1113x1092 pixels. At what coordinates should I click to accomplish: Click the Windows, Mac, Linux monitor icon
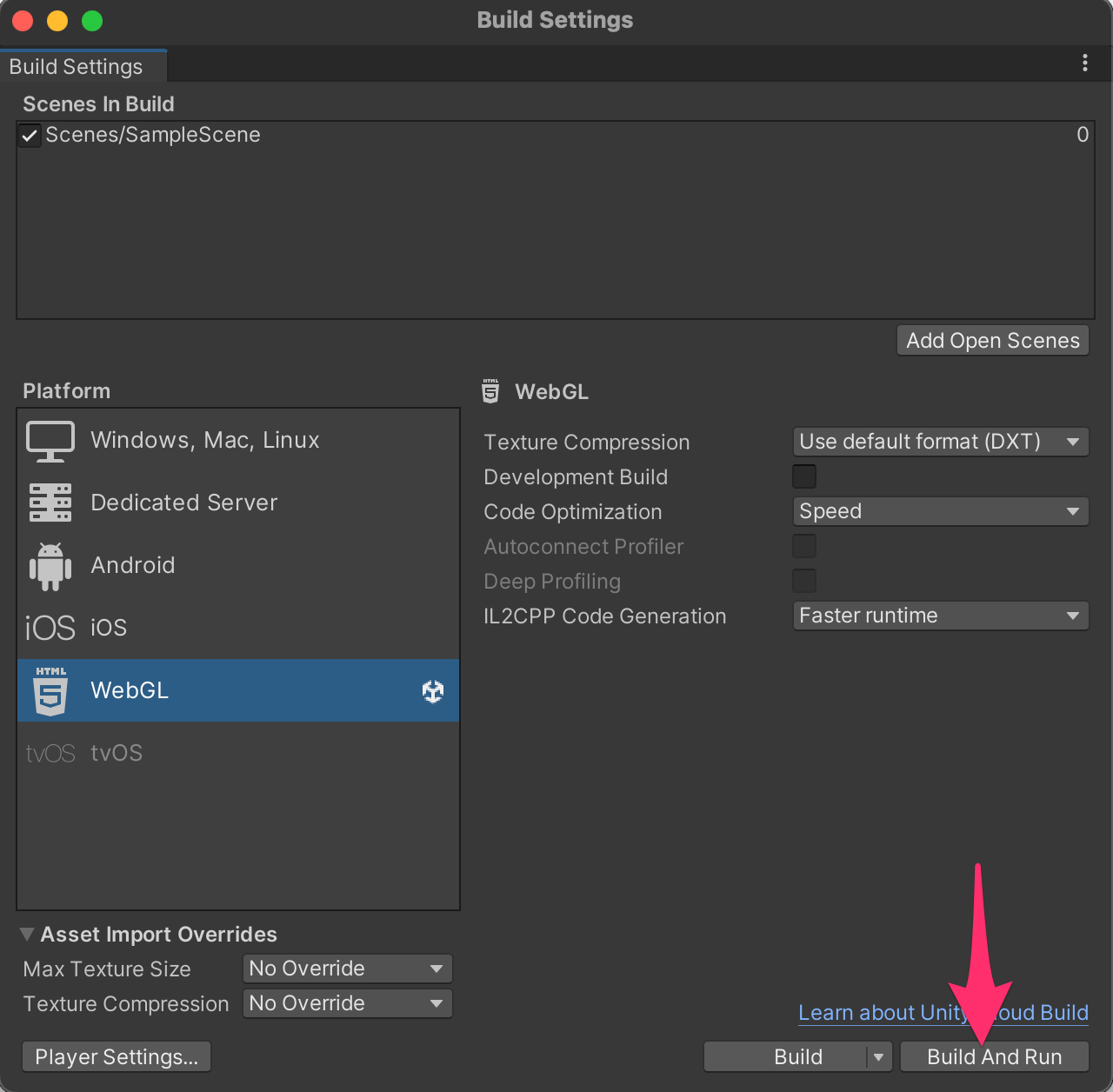(x=50, y=441)
